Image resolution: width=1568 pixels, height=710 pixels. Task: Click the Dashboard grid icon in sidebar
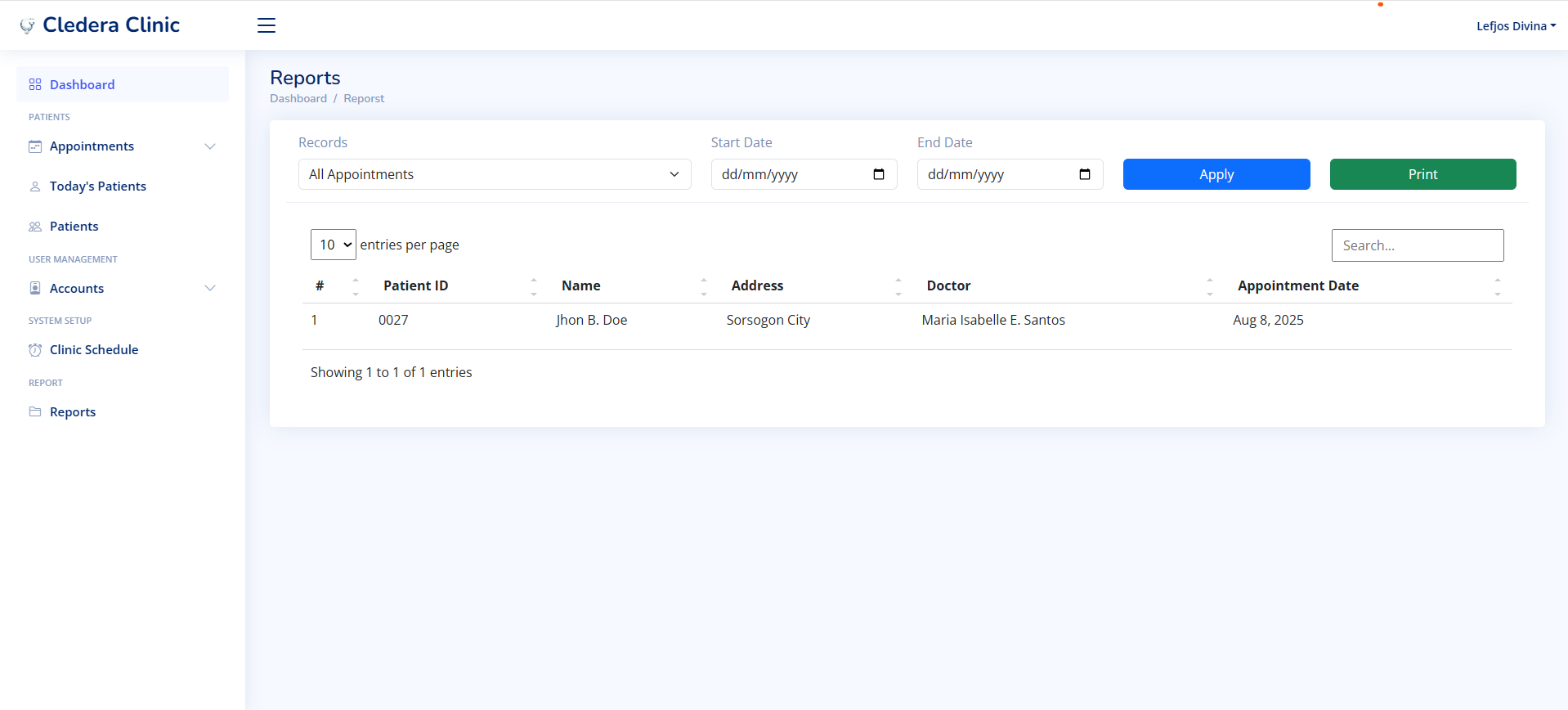35,85
